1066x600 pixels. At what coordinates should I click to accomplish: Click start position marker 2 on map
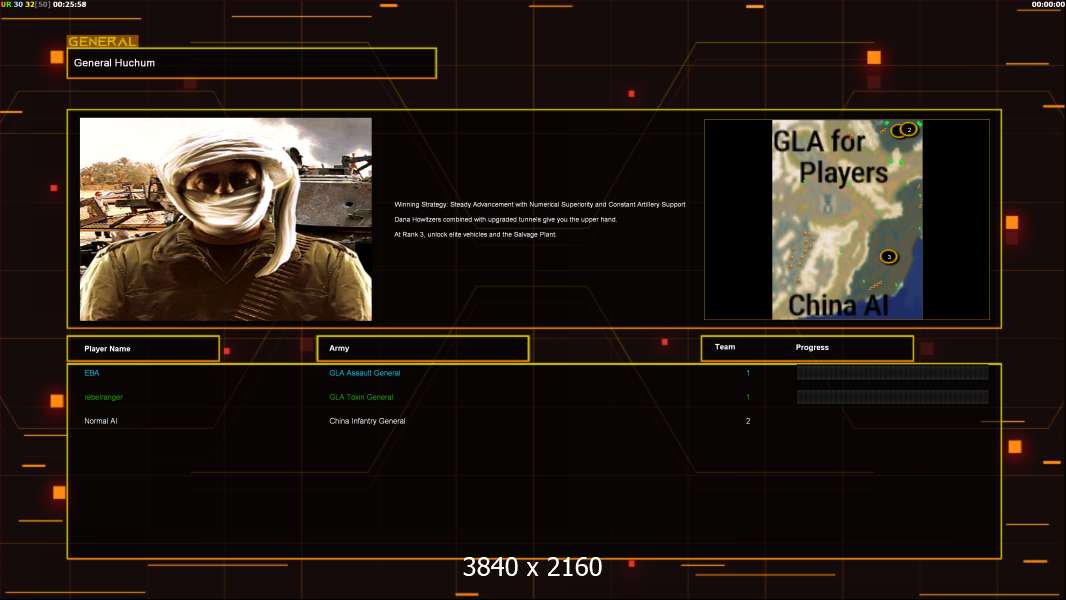point(909,129)
